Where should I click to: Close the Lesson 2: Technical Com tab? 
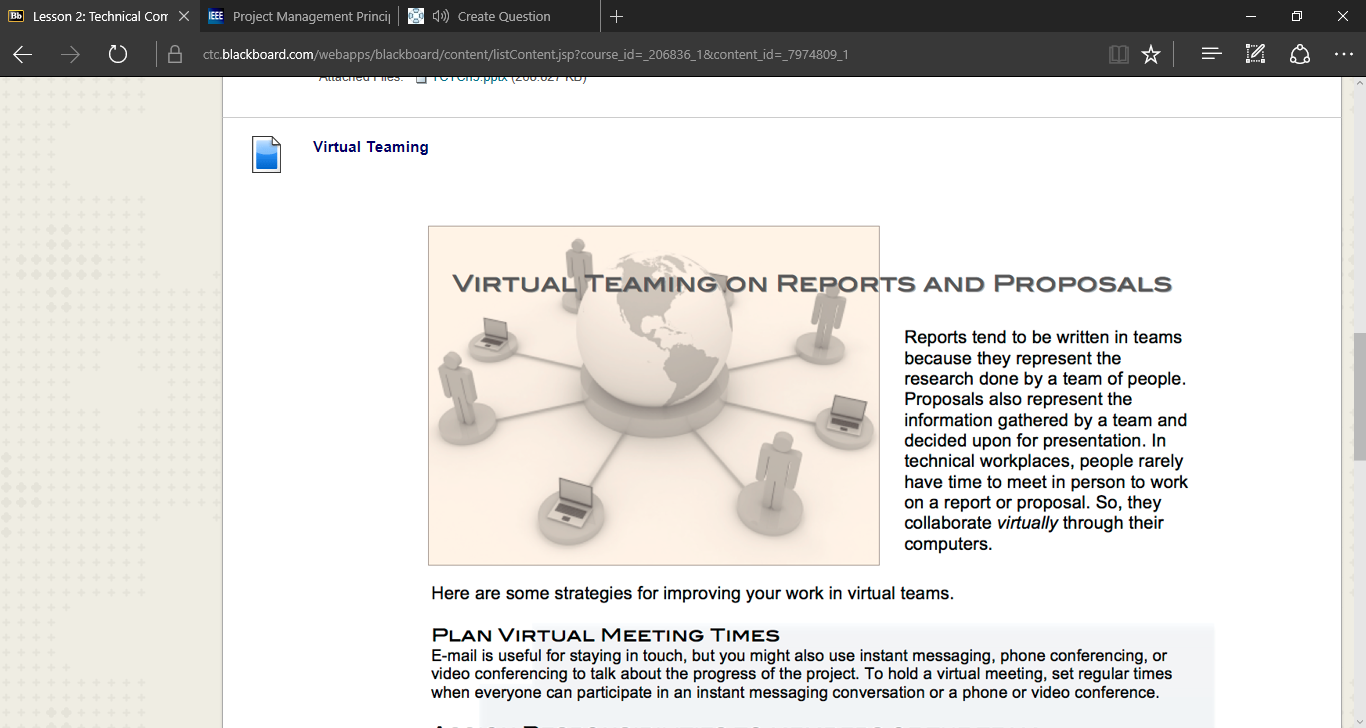183,16
